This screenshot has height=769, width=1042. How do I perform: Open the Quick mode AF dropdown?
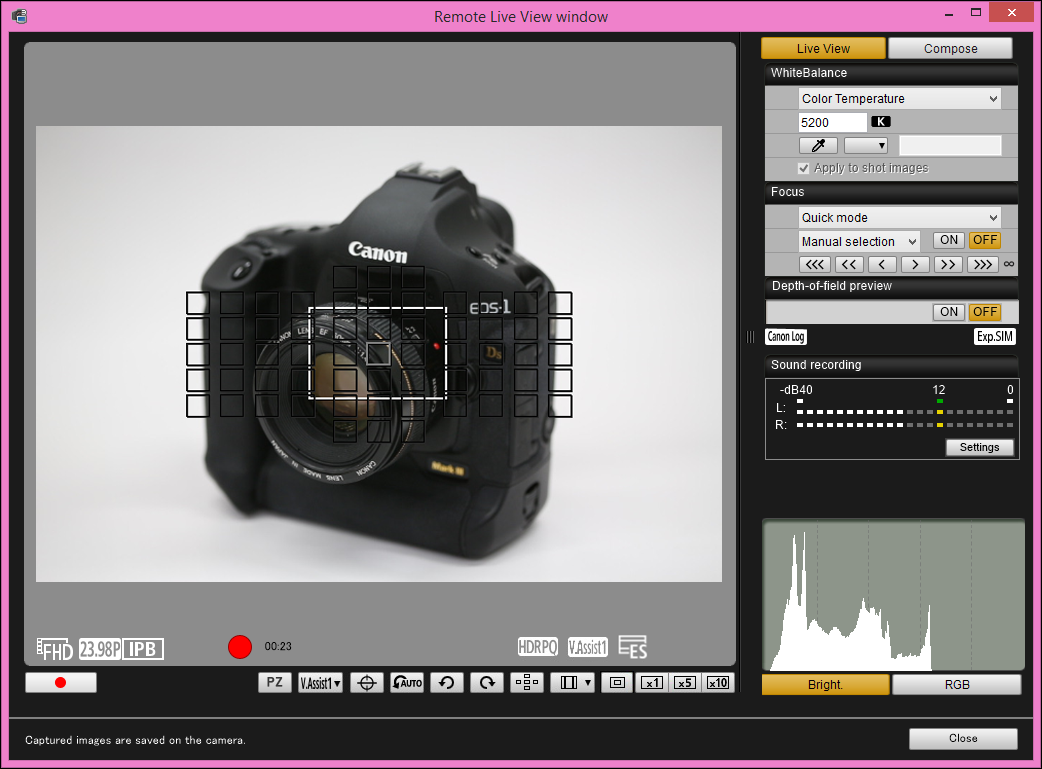pos(899,217)
